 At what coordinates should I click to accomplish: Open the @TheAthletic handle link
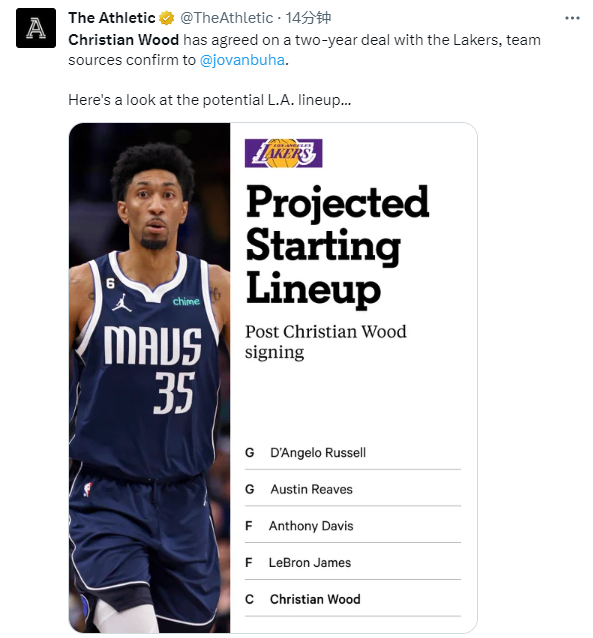pos(226,18)
